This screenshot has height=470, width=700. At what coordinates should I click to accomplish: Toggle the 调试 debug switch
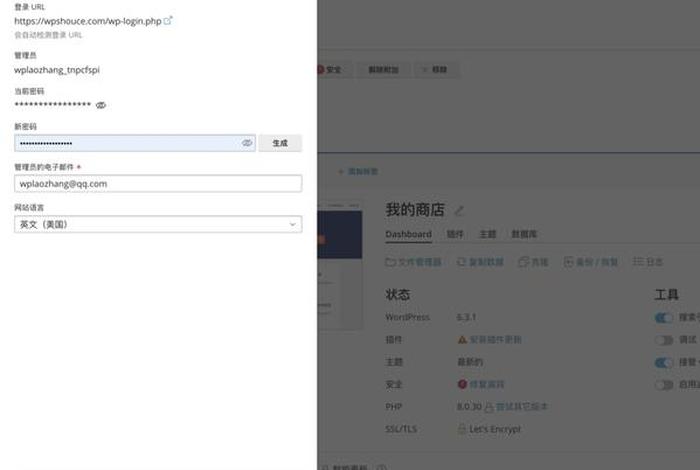(664, 340)
